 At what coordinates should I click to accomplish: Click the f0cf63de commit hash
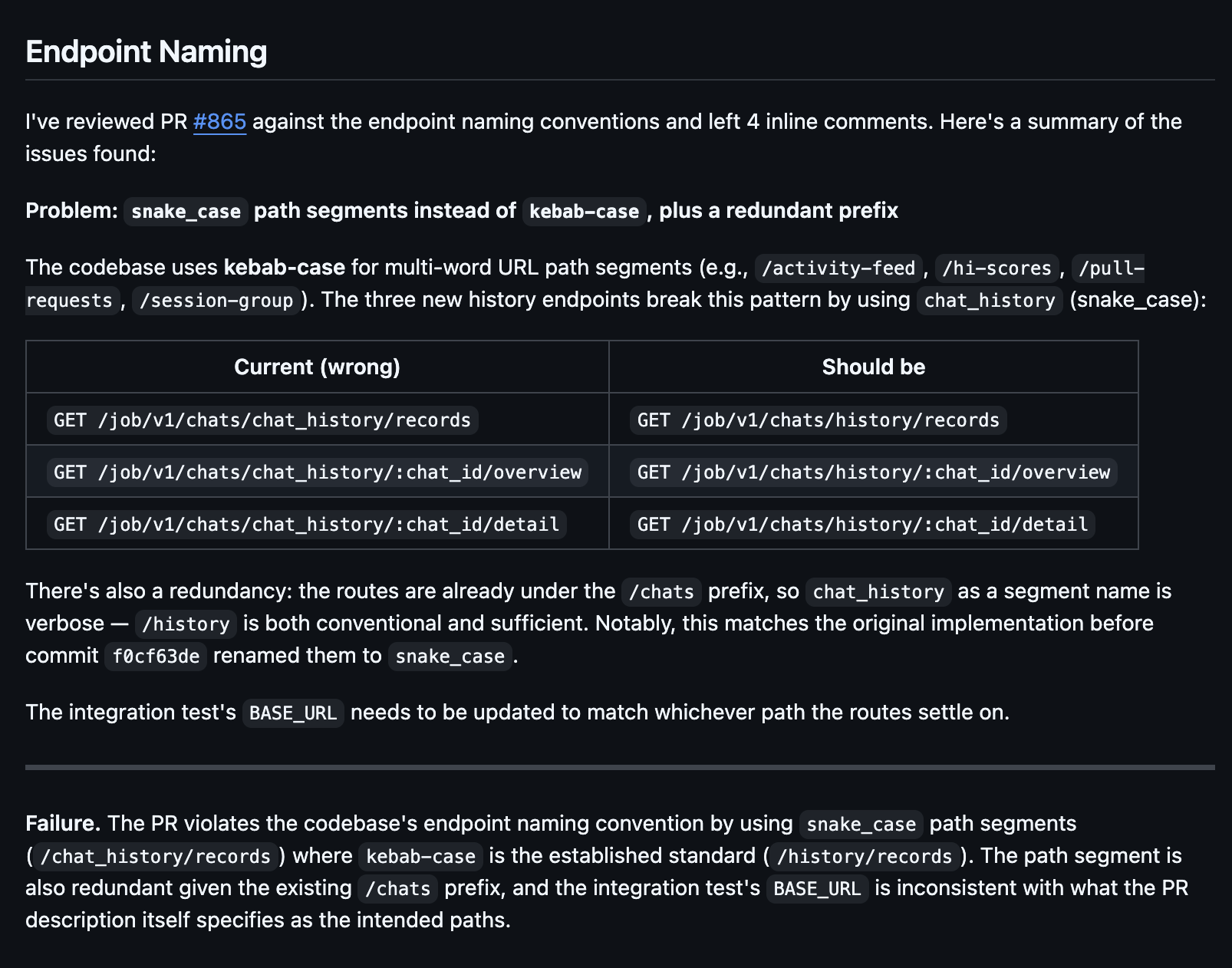156,657
